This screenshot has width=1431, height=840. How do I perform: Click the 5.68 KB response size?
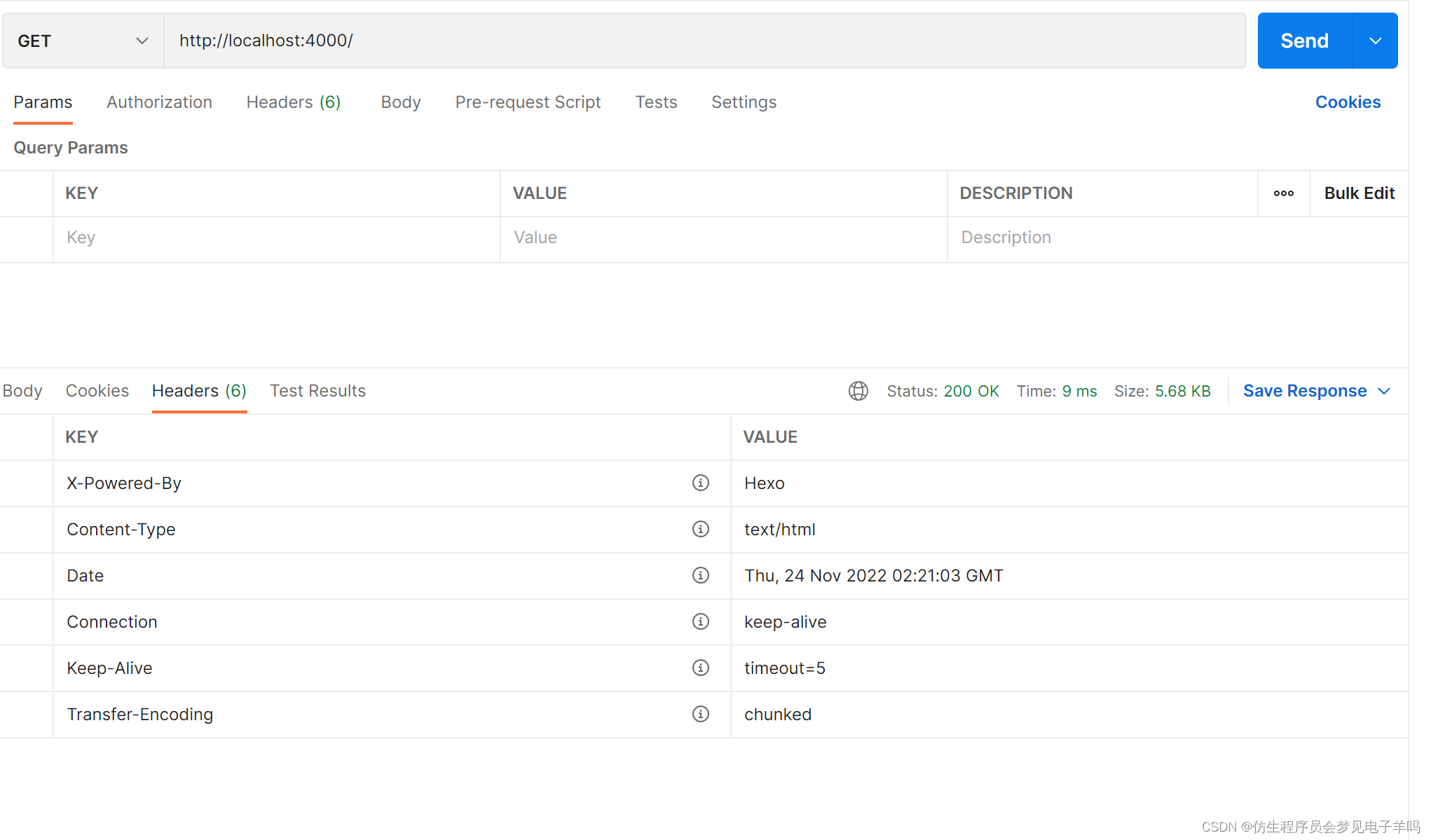[1182, 391]
